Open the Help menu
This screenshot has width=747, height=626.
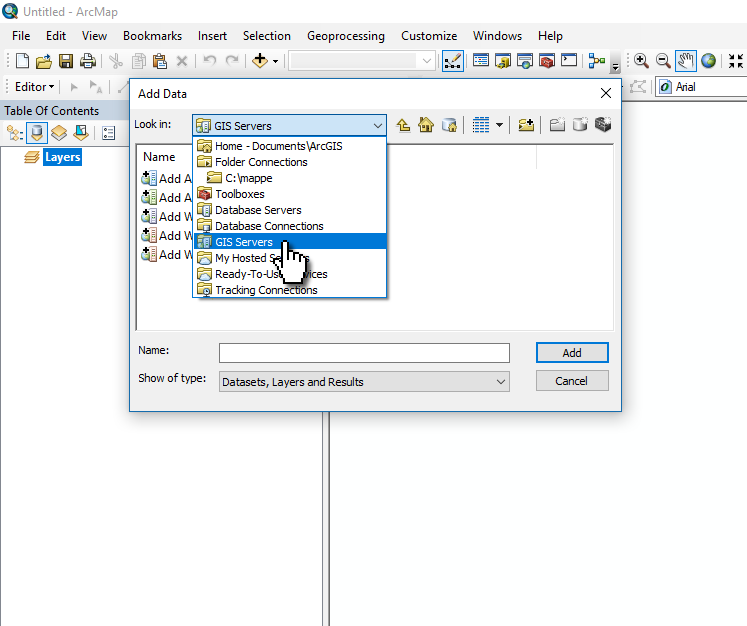click(x=550, y=36)
